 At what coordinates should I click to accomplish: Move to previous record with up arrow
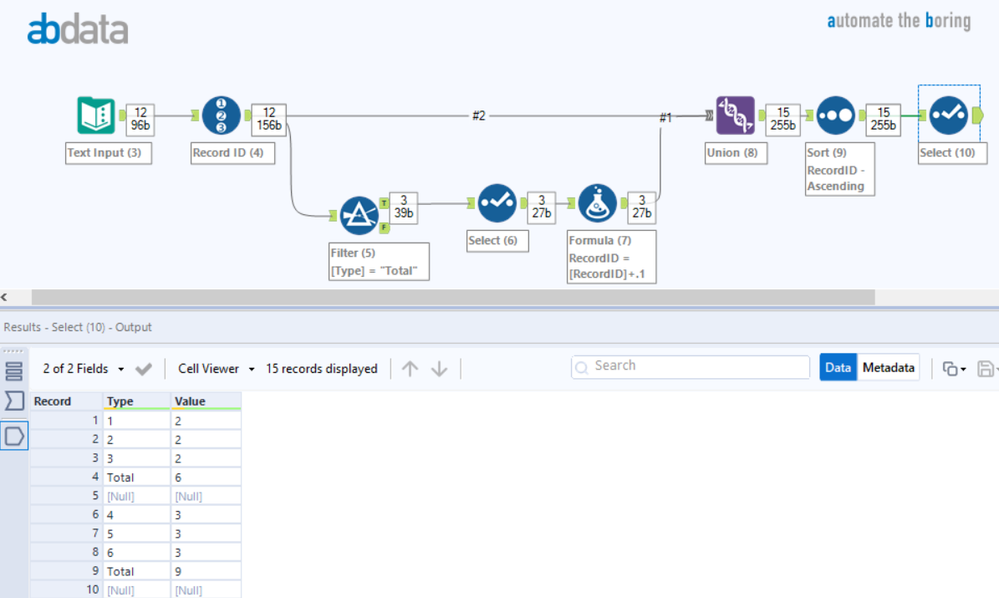point(410,369)
